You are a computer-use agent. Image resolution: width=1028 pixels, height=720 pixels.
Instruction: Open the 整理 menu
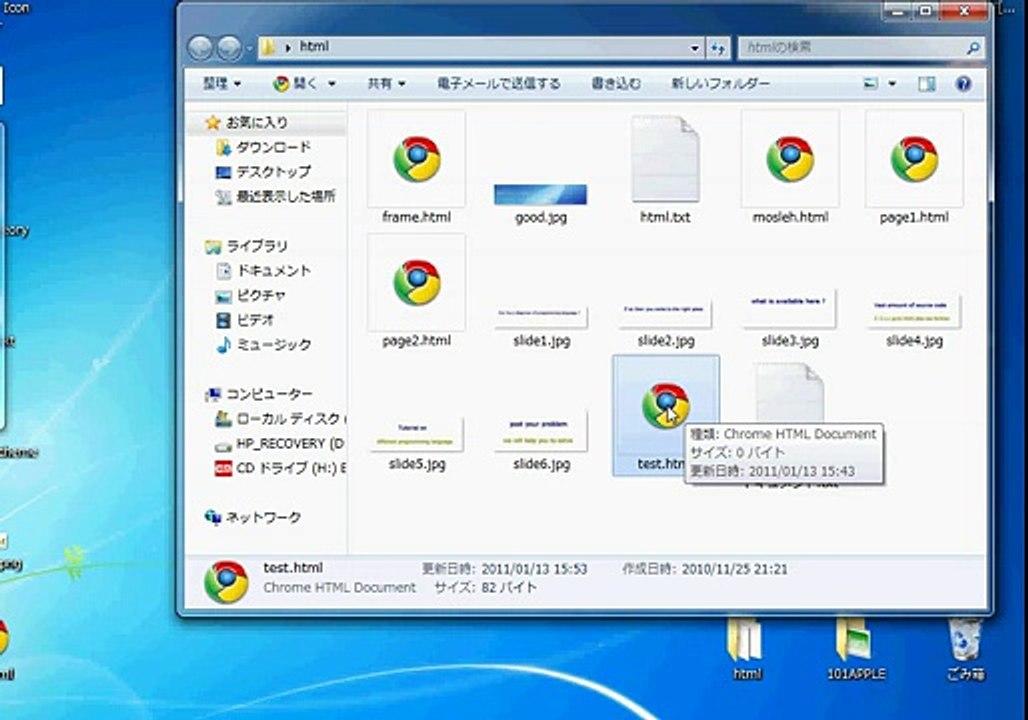pyautogui.click(x=222, y=83)
